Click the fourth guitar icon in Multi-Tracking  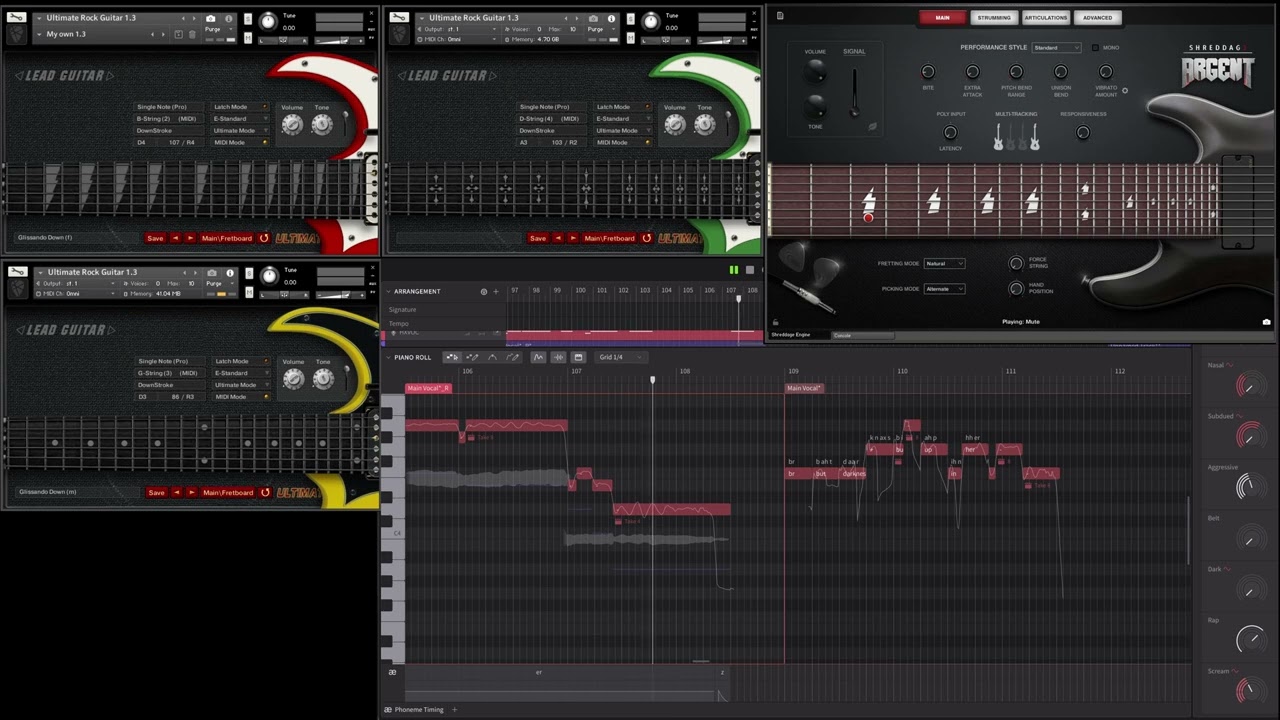point(1034,137)
